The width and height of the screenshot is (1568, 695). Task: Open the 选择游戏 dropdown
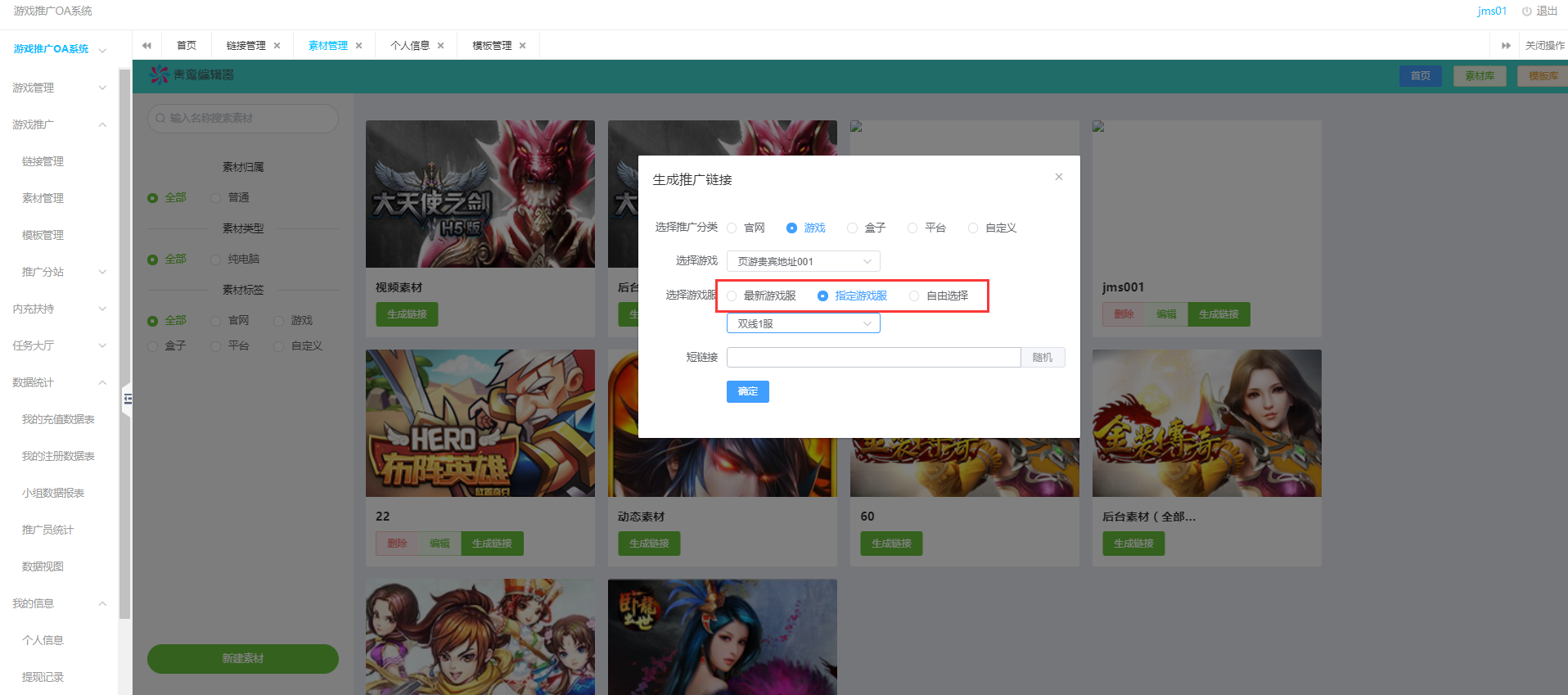(803, 262)
